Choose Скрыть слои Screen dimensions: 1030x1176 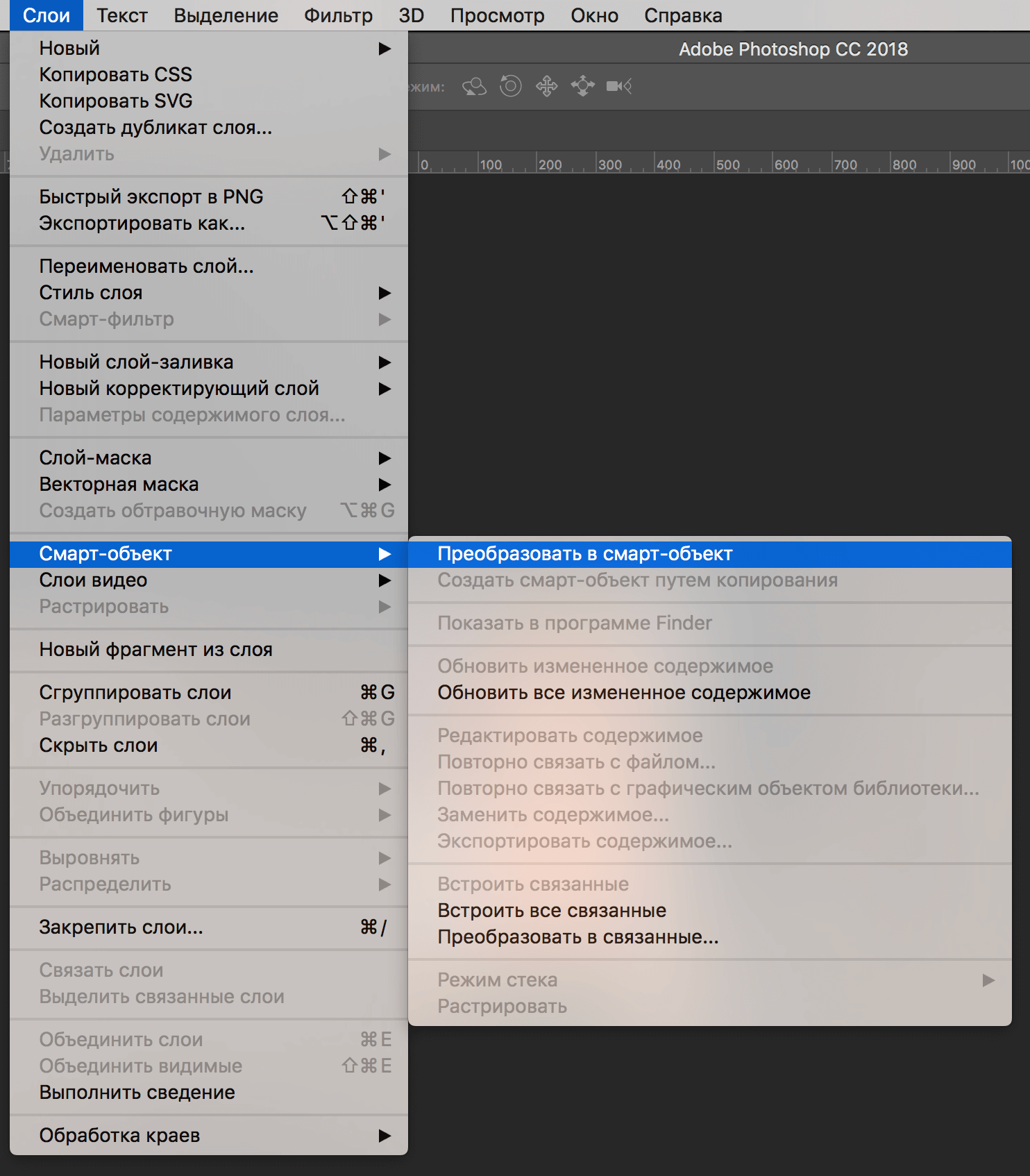pos(209,746)
